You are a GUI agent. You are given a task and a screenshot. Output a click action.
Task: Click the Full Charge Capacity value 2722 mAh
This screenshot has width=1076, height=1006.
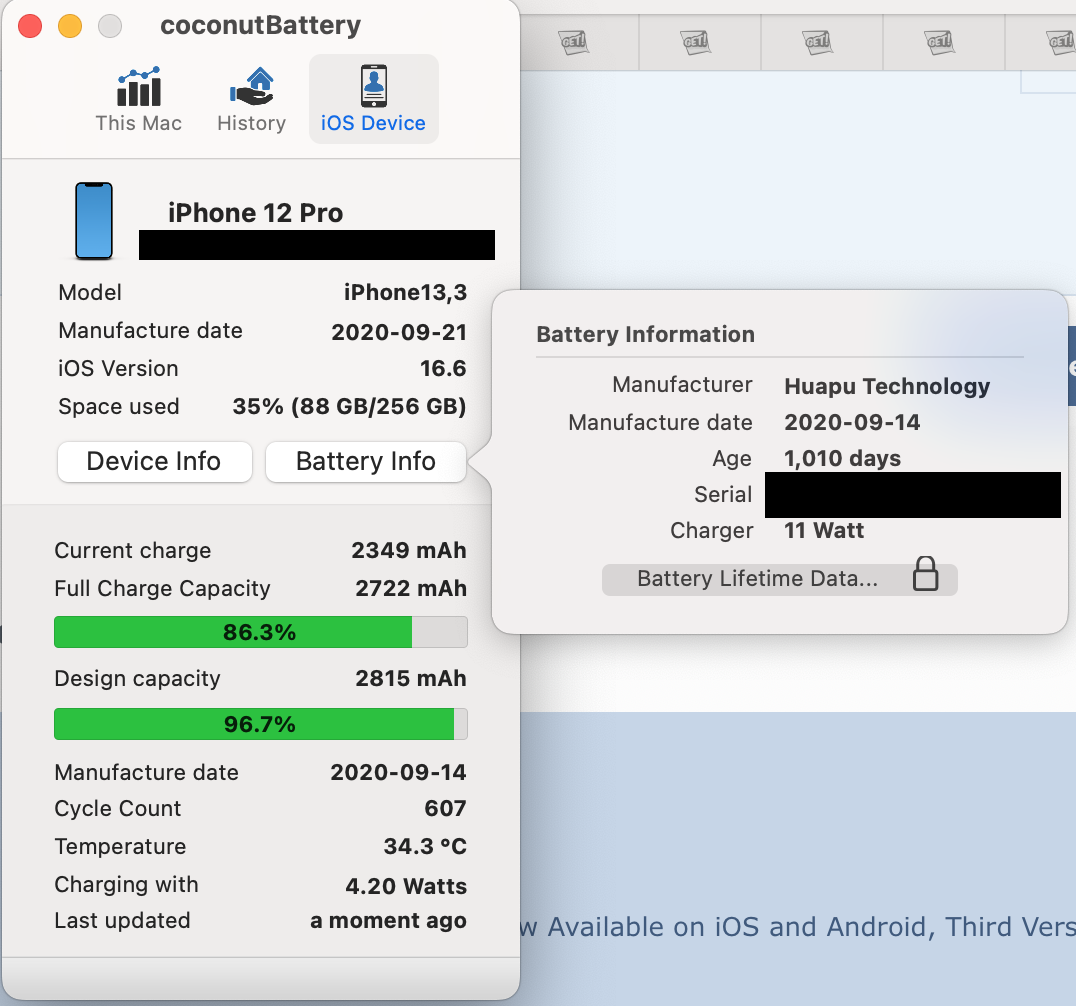411,588
